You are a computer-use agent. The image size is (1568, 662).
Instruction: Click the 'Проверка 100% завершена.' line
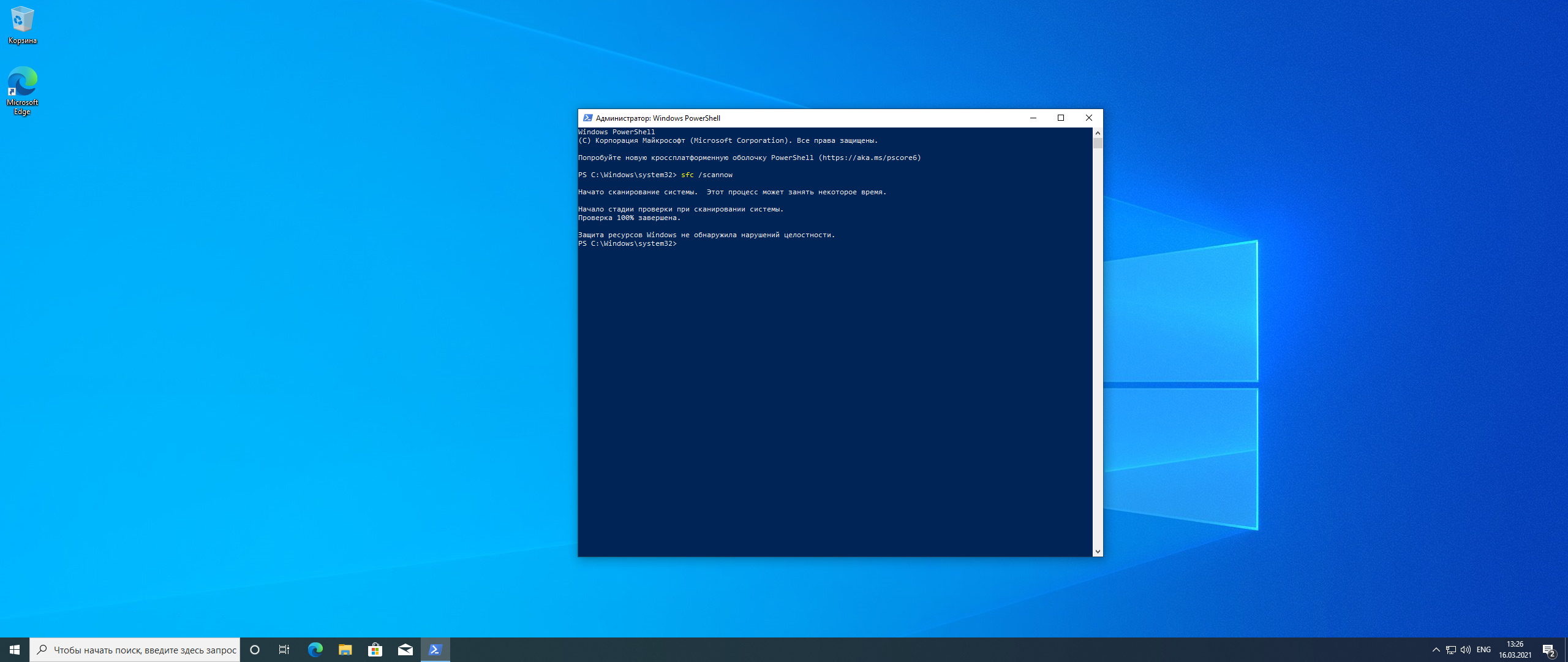click(x=629, y=218)
